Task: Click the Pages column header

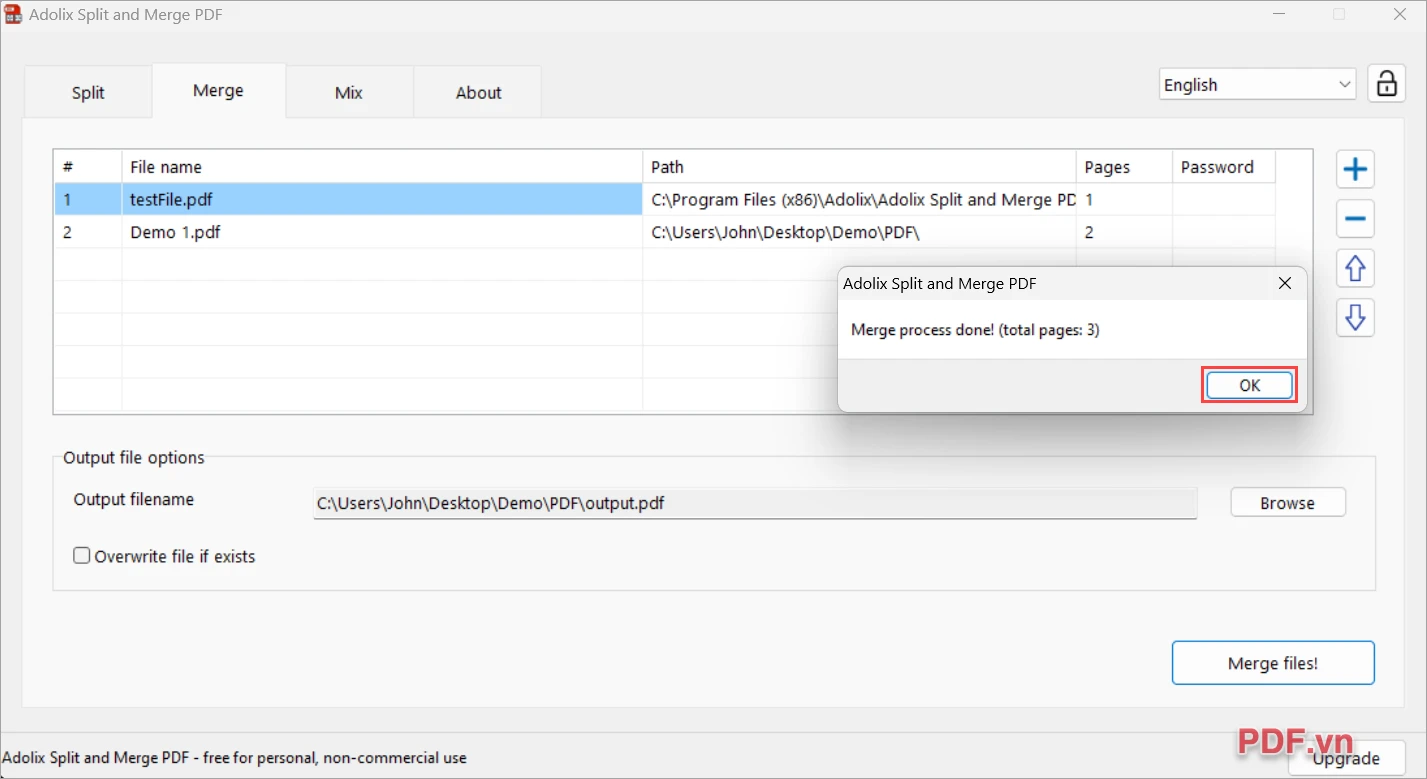Action: 1124,167
